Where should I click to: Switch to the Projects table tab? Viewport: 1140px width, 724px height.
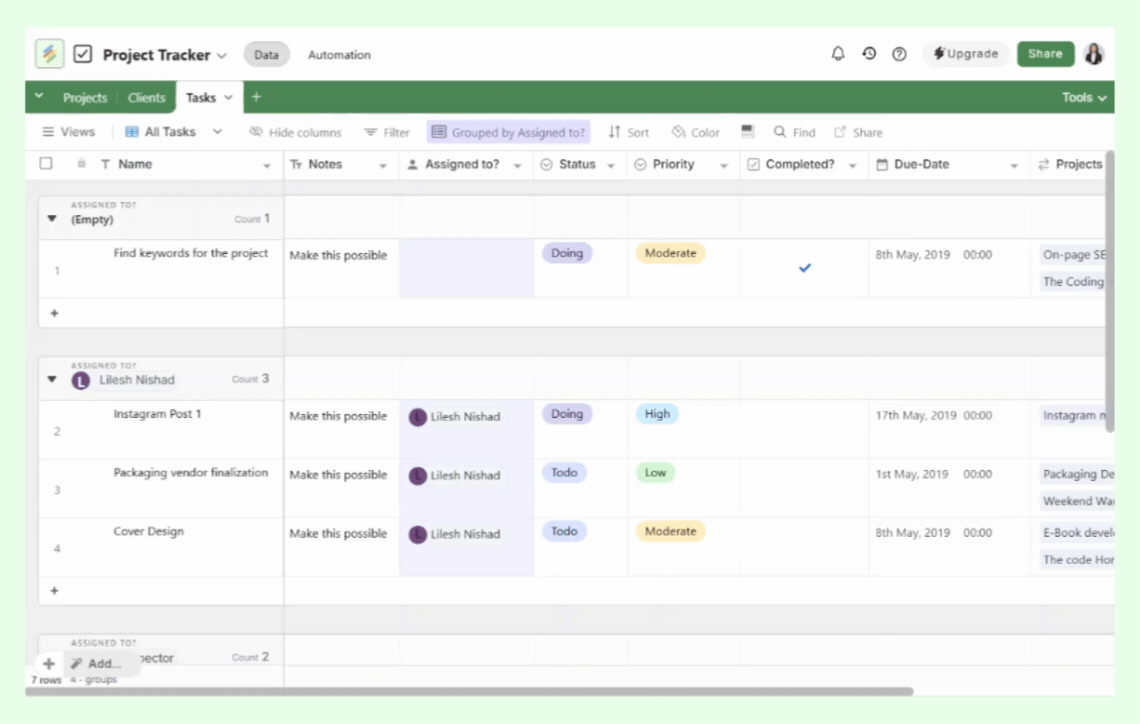(x=84, y=98)
